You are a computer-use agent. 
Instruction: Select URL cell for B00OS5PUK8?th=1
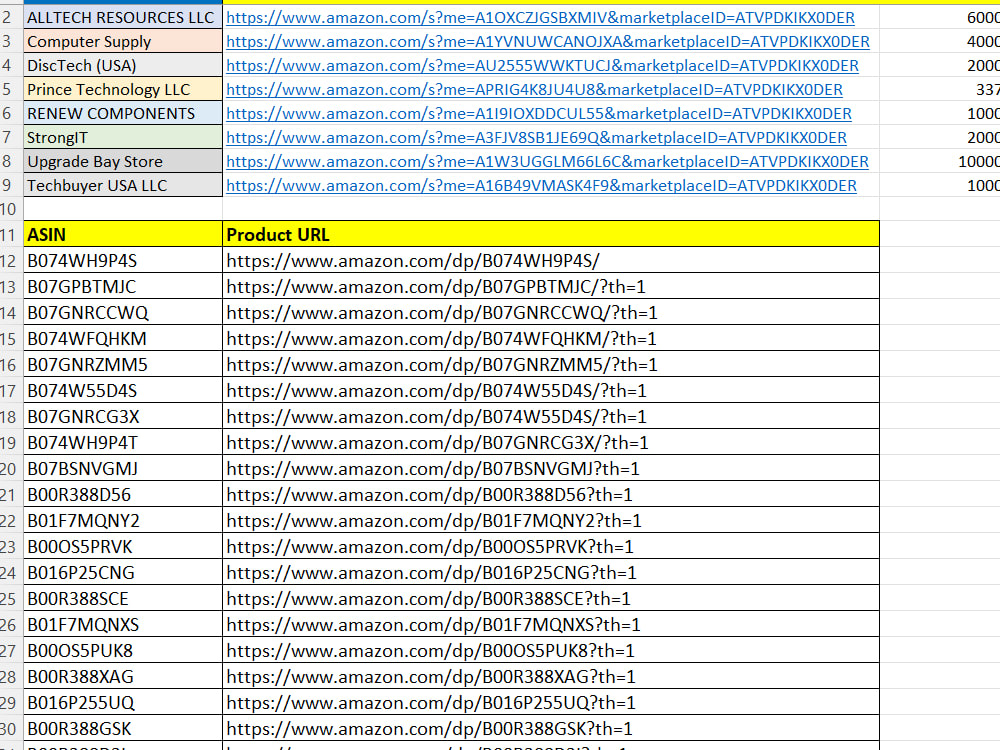(x=551, y=651)
